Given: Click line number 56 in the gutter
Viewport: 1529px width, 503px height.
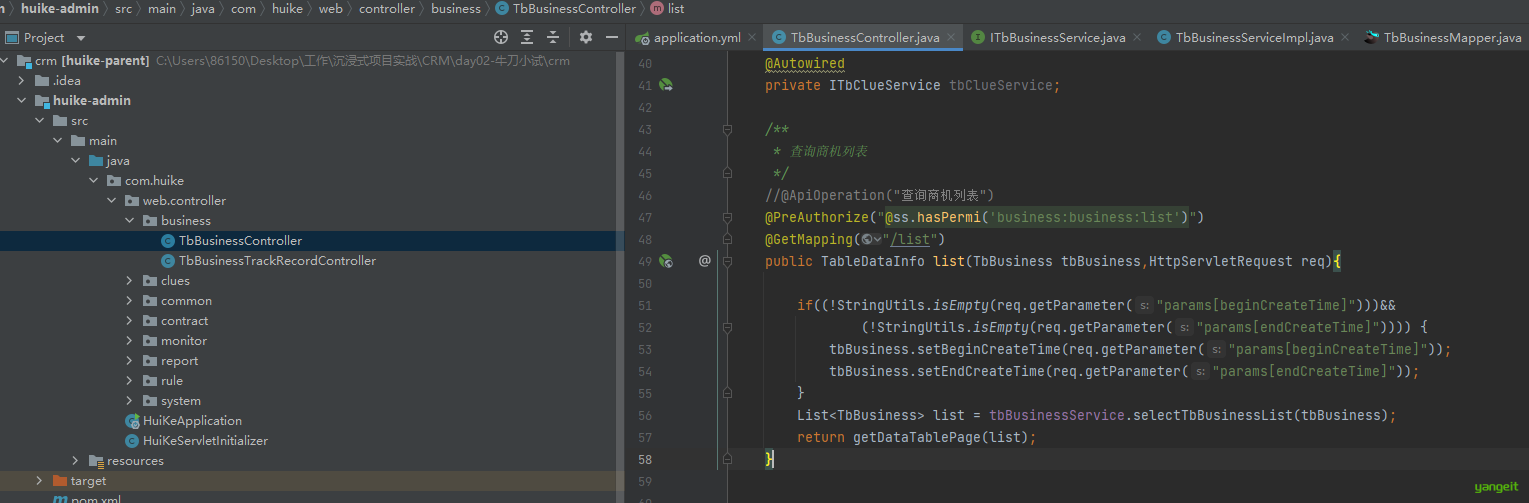Looking at the screenshot, I should click(644, 415).
